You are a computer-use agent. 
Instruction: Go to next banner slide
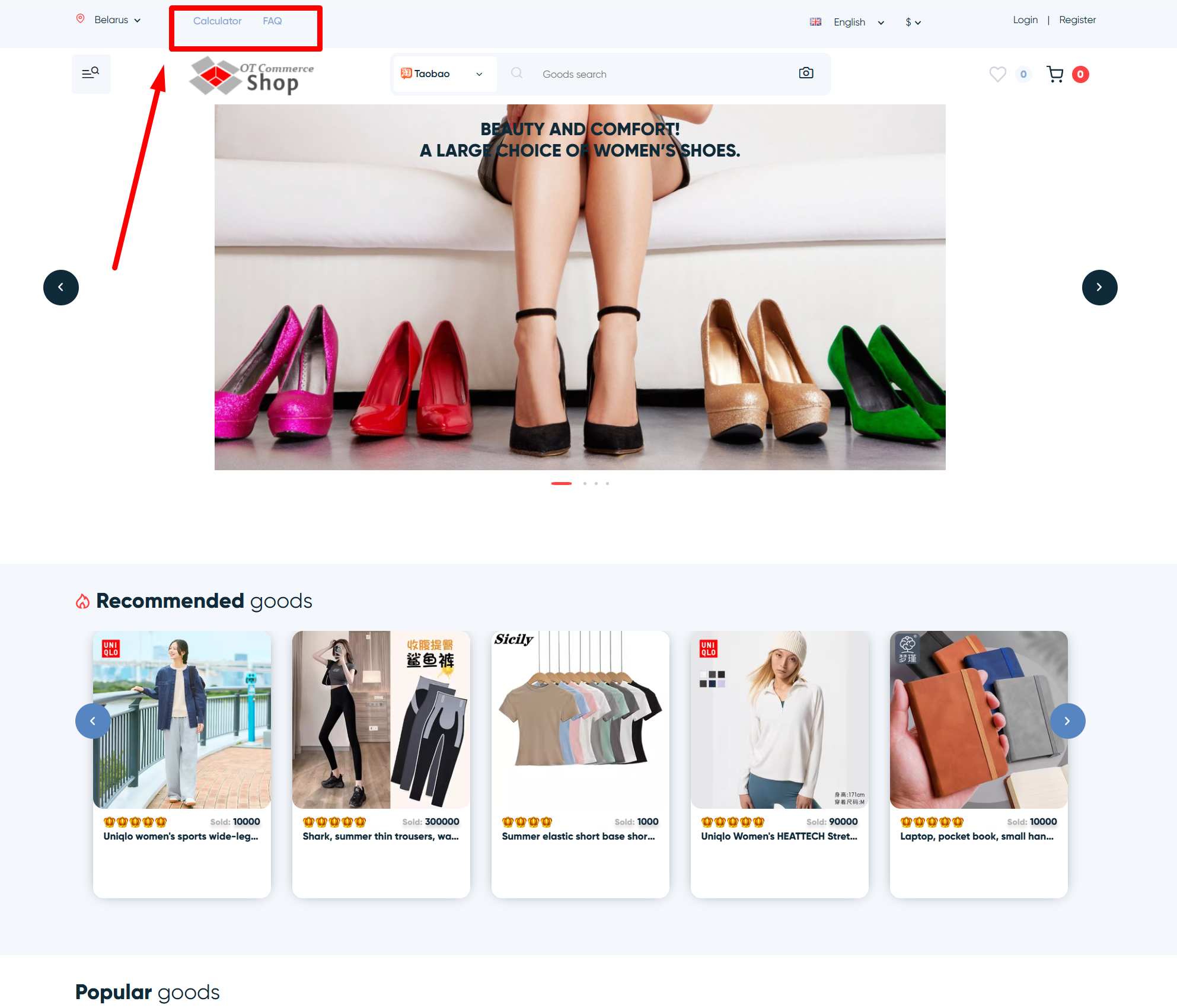click(x=1099, y=288)
